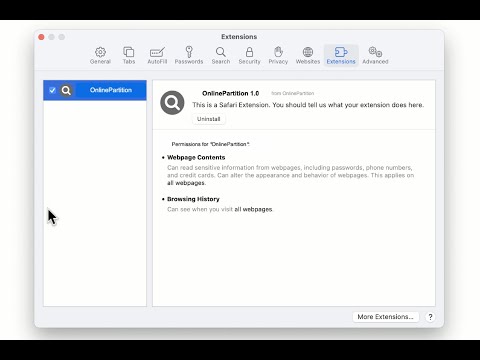The height and width of the screenshot is (360, 480).
Task: Open More Extensions in the App Store
Action: [385, 317]
